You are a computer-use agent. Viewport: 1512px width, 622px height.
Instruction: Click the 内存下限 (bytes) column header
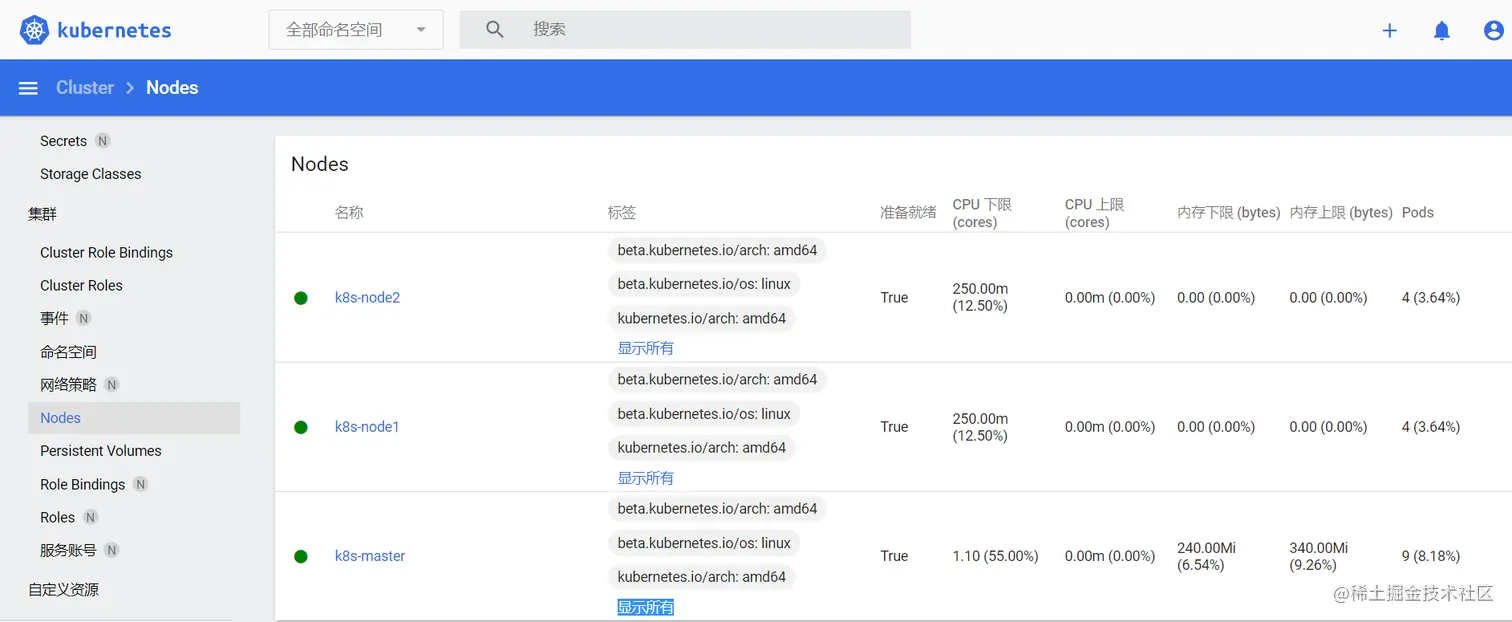[1229, 213]
